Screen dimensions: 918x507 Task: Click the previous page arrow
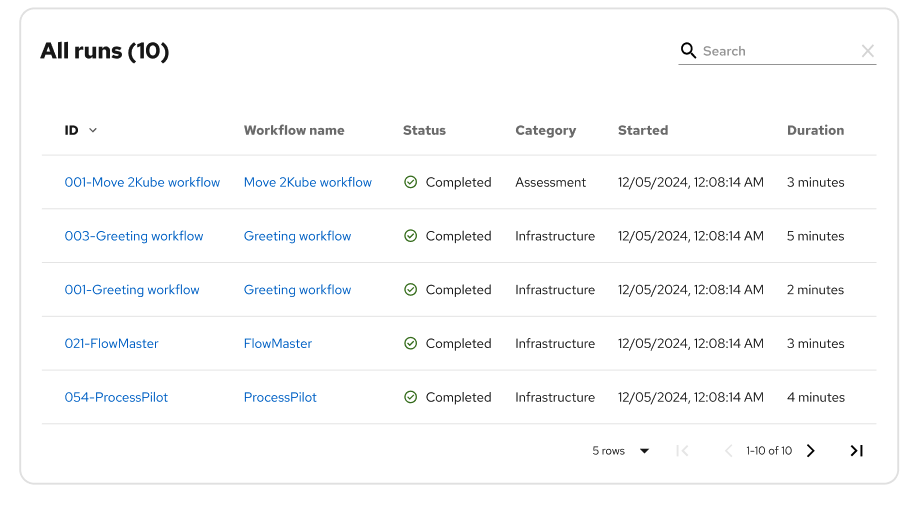pyautogui.click(x=728, y=451)
